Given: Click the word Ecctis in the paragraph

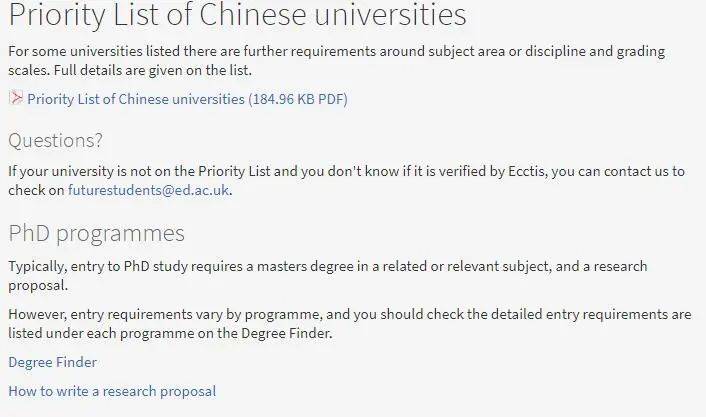Looking at the screenshot, I should tap(527, 171).
